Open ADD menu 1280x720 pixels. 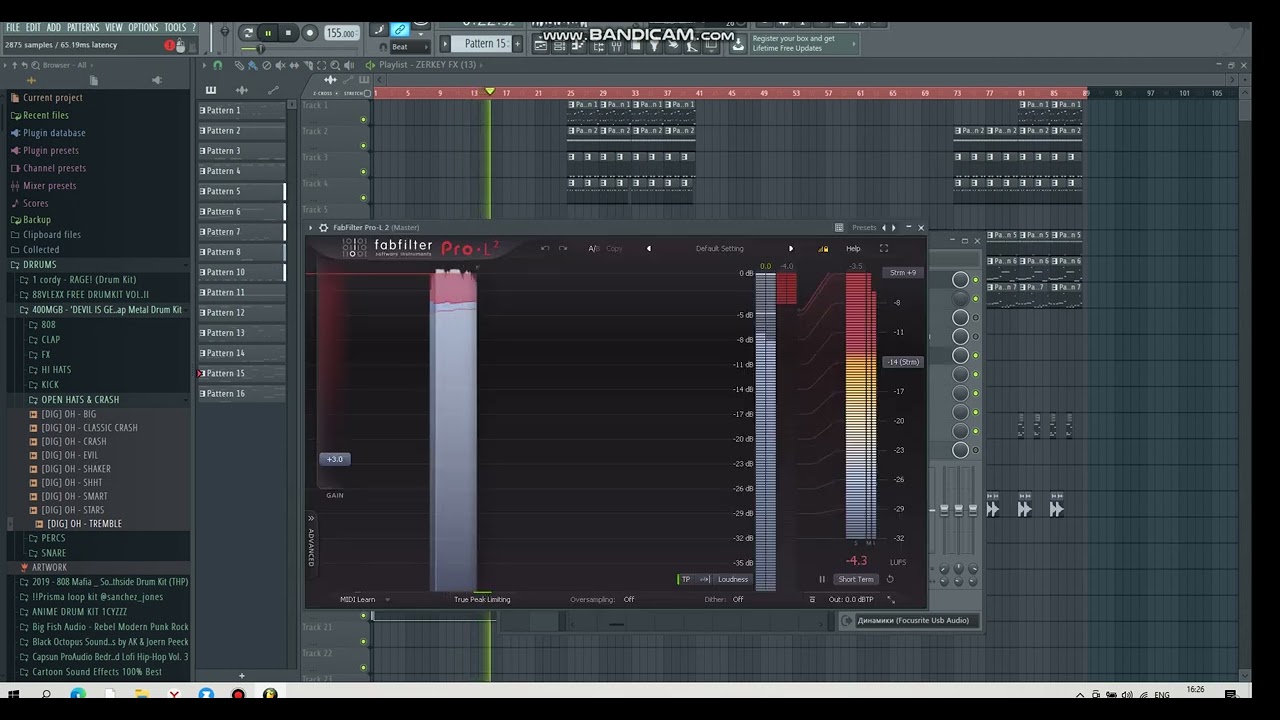(54, 27)
